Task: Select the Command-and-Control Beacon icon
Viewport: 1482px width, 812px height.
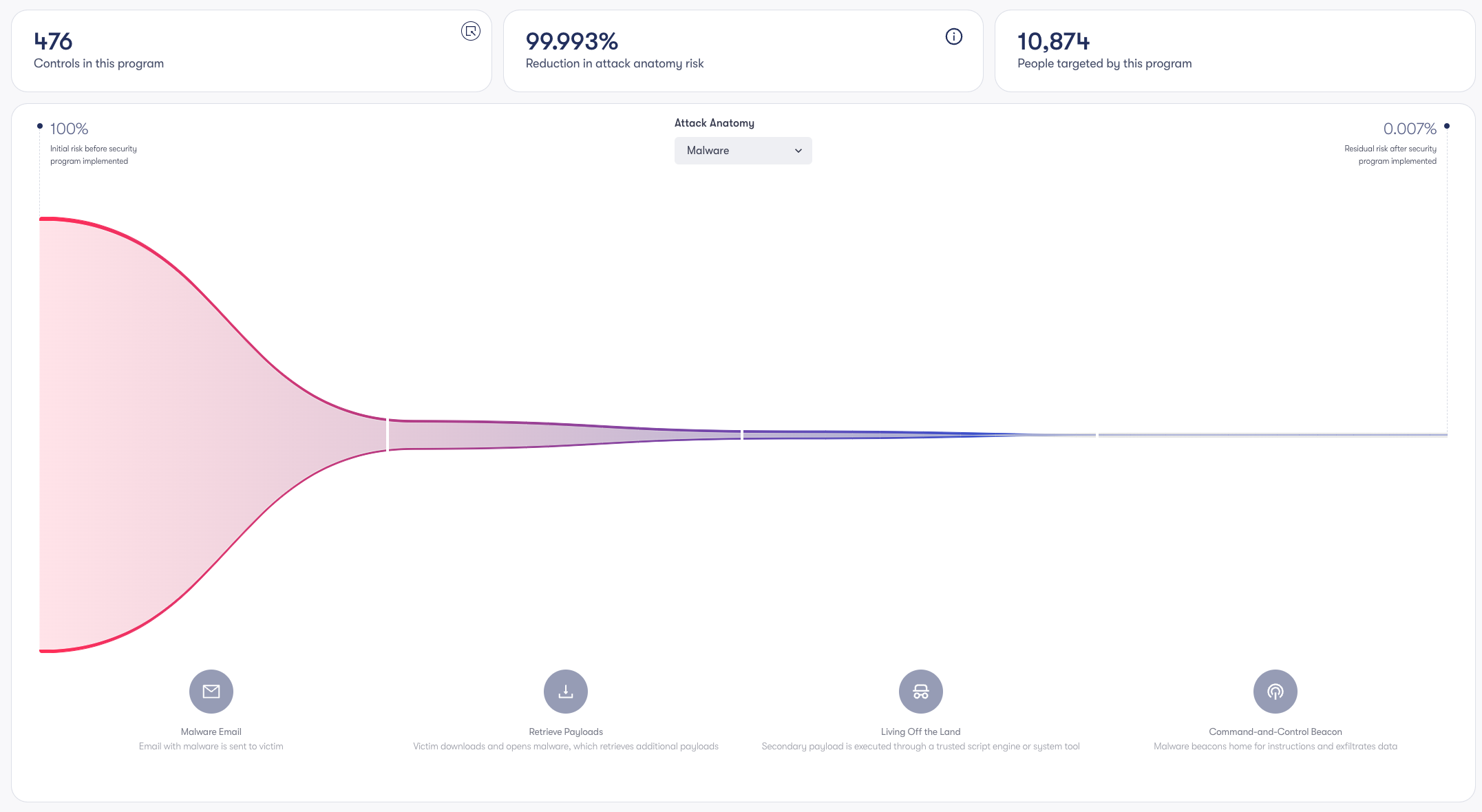Action: point(1275,692)
